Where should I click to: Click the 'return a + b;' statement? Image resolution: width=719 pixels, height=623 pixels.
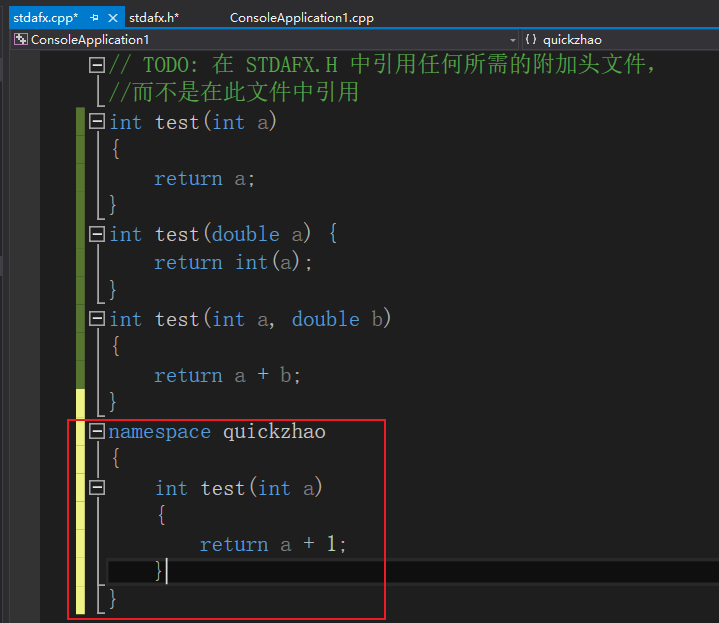click(227, 375)
